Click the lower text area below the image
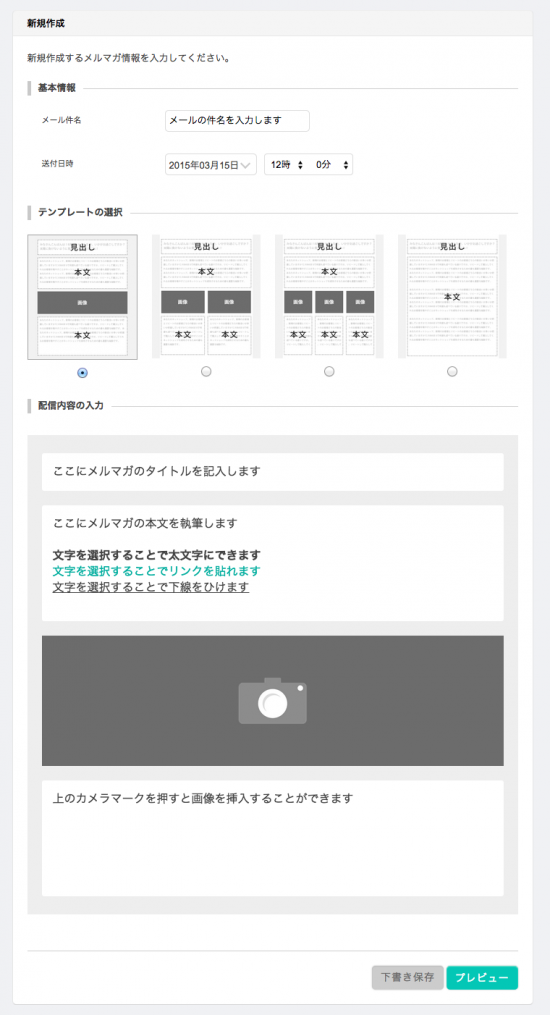 pos(272,838)
